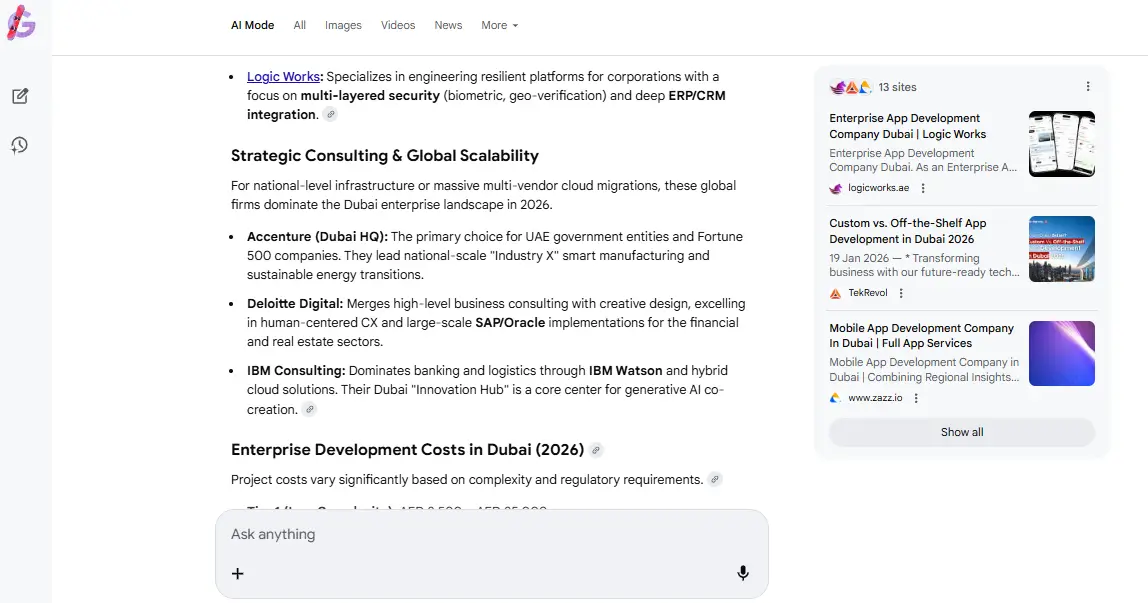Viewport: 1148px width, 603px height.
Task: Start a new chat with the compose icon
Action: tap(20, 96)
